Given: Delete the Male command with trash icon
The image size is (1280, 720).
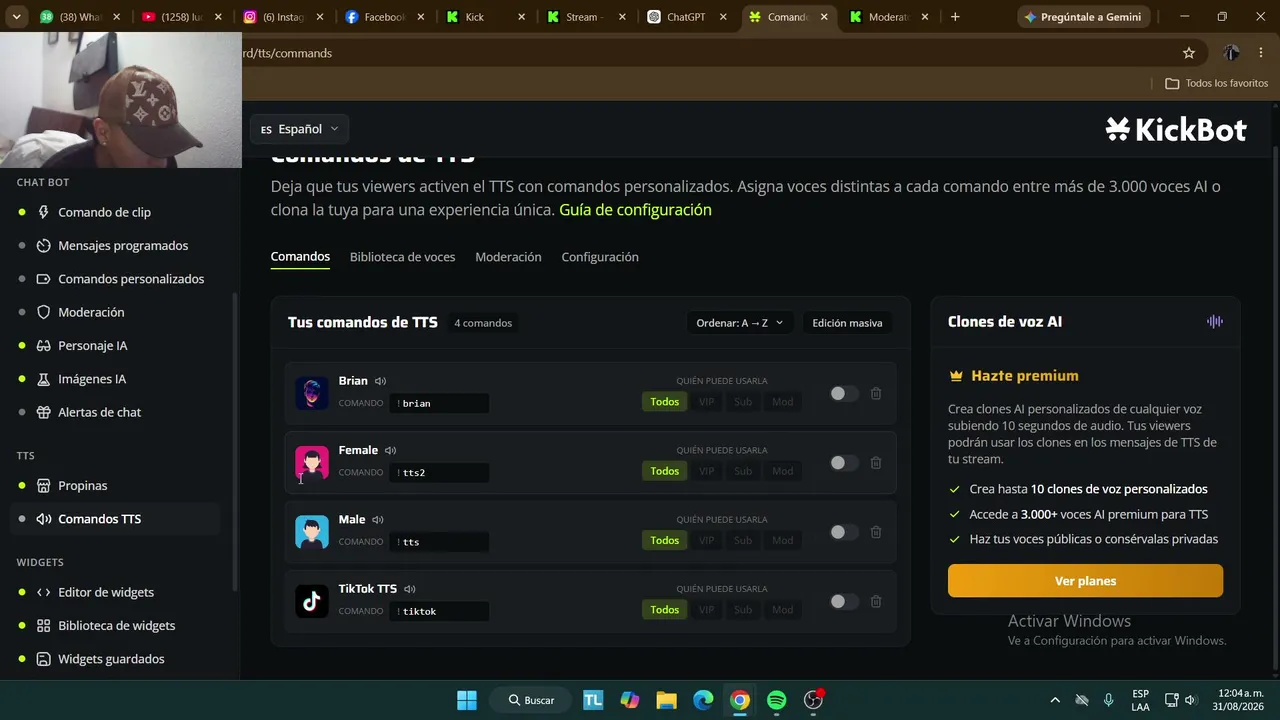Looking at the screenshot, I should pos(876,532).
